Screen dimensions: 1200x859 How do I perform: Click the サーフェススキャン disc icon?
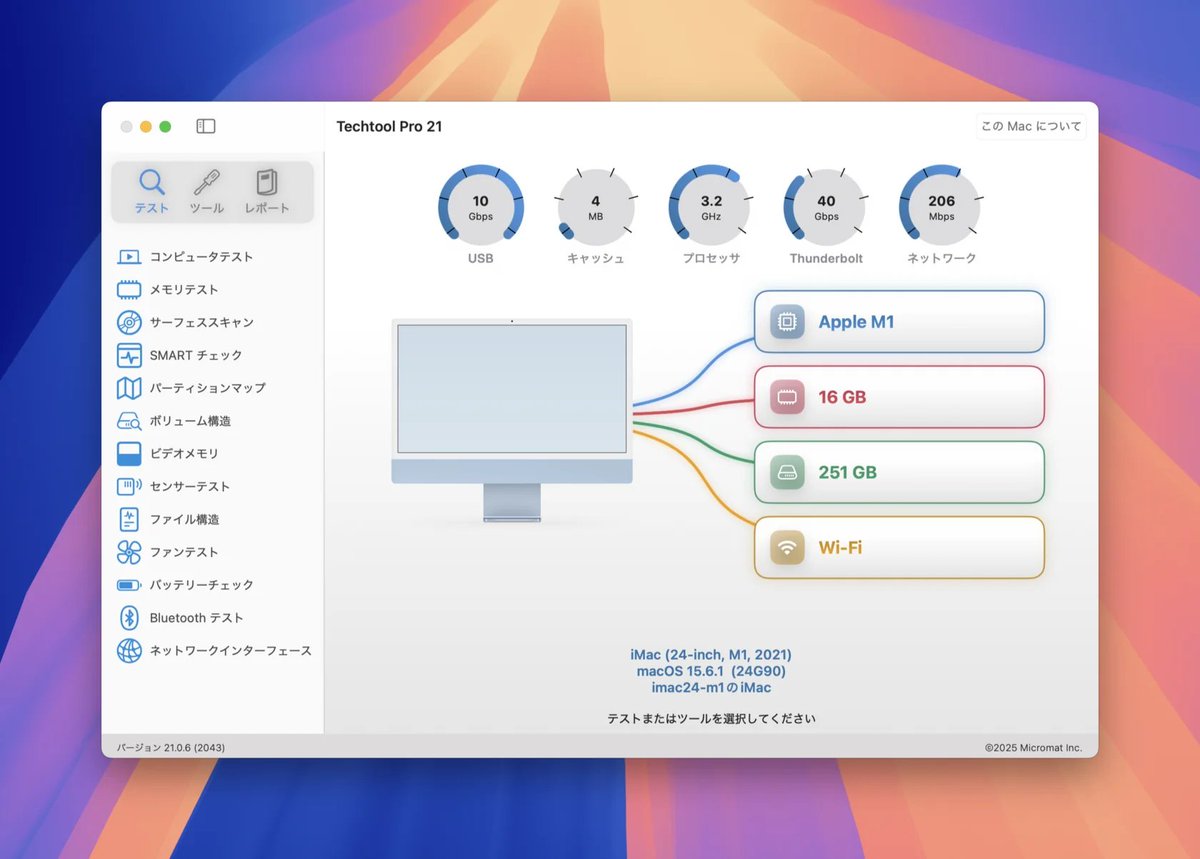[x=129, y=322]
